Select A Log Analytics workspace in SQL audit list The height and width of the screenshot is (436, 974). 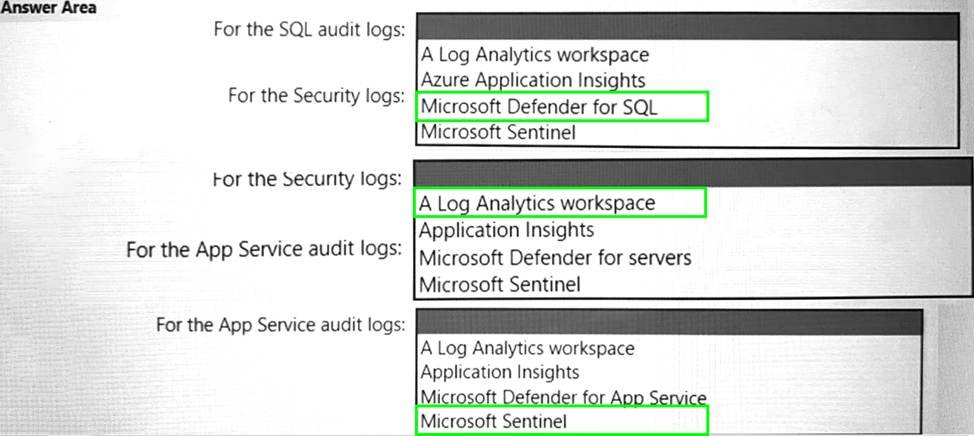coord(535,55)
